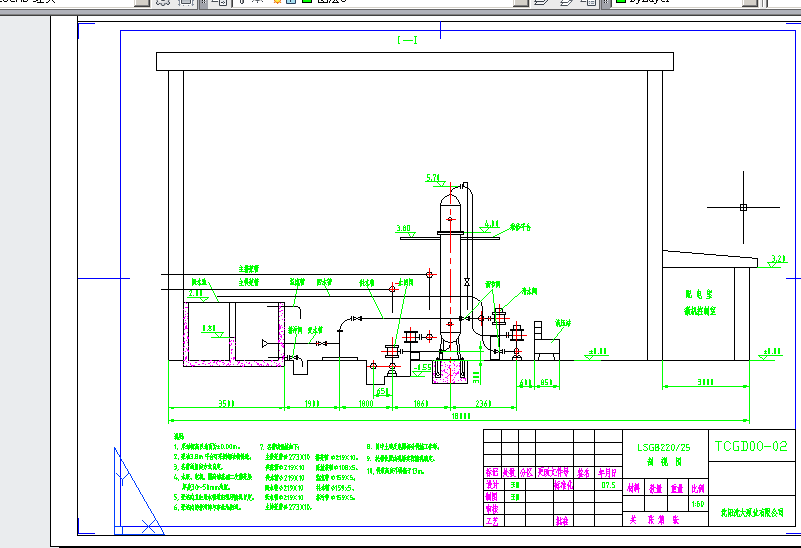Viewport: 801px width, 548px height.
Task: Pick the 1:60 scale value in title block
Action: click(x=697, y=504)
